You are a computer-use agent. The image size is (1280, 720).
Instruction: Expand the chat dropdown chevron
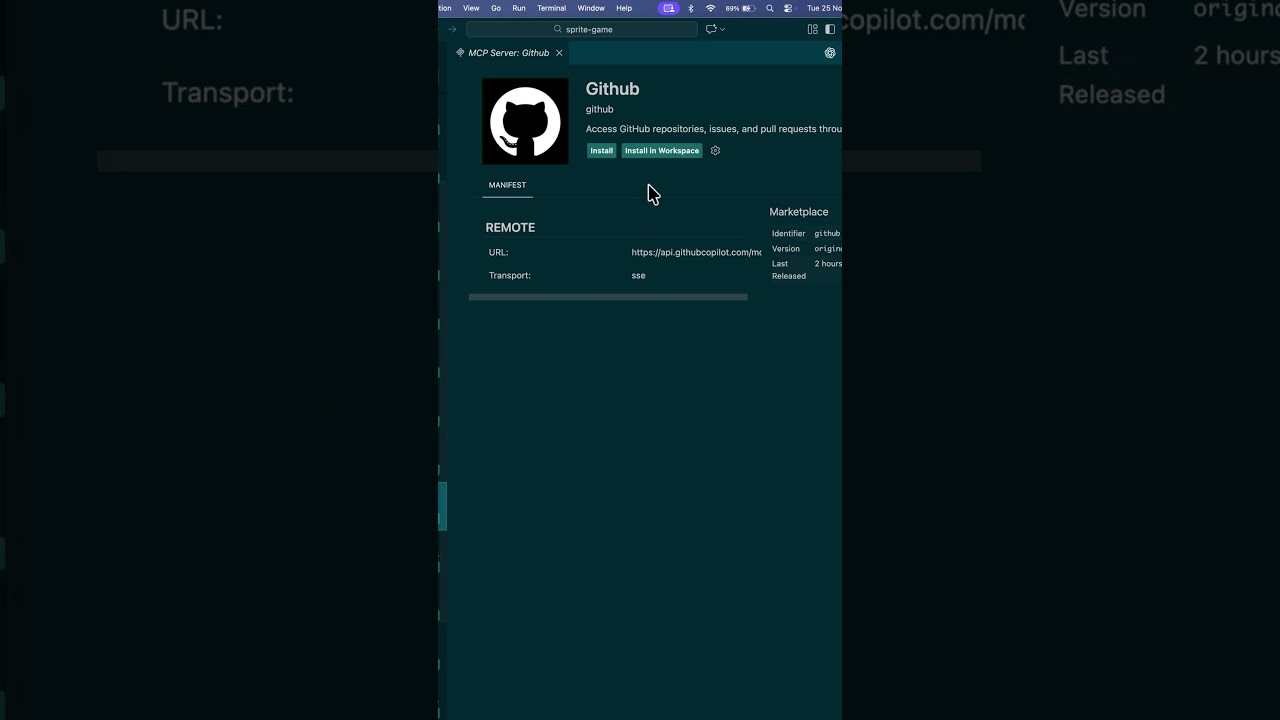[x=722, y=29]
